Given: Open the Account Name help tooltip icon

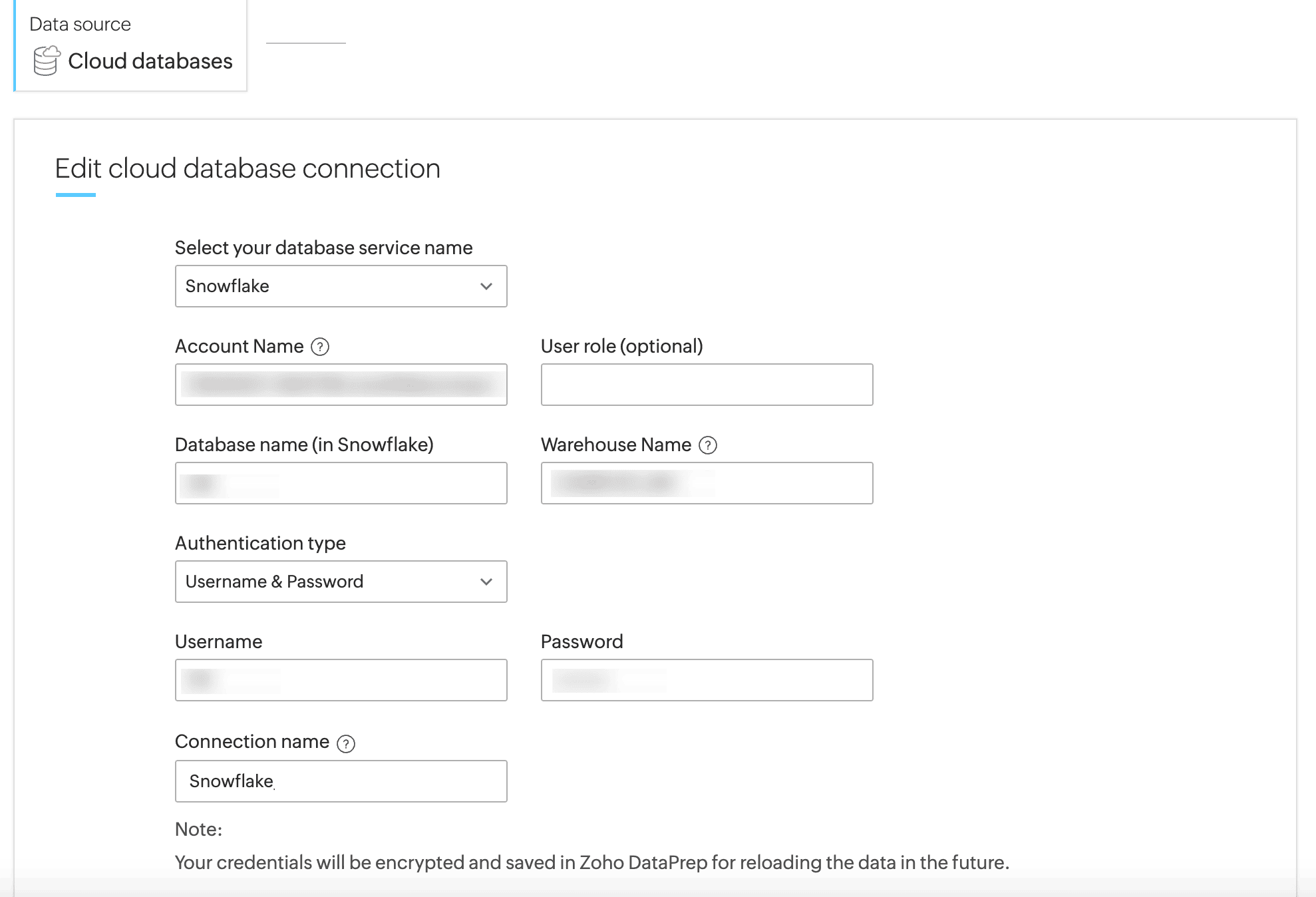Looking at the screenshot, I should point(320,347).
